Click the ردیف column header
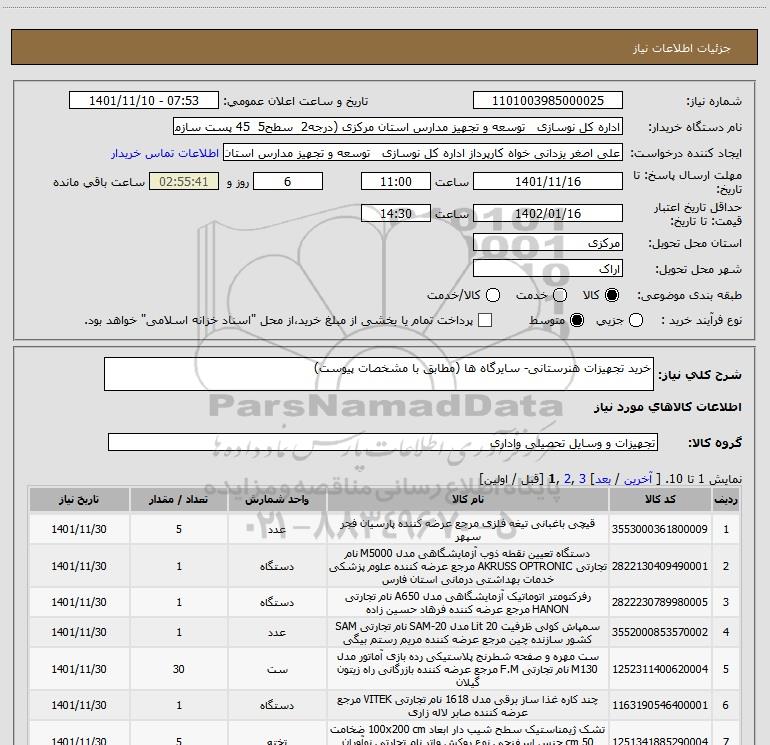This screenshot has height=745, width=770. [x=726, y=499]
